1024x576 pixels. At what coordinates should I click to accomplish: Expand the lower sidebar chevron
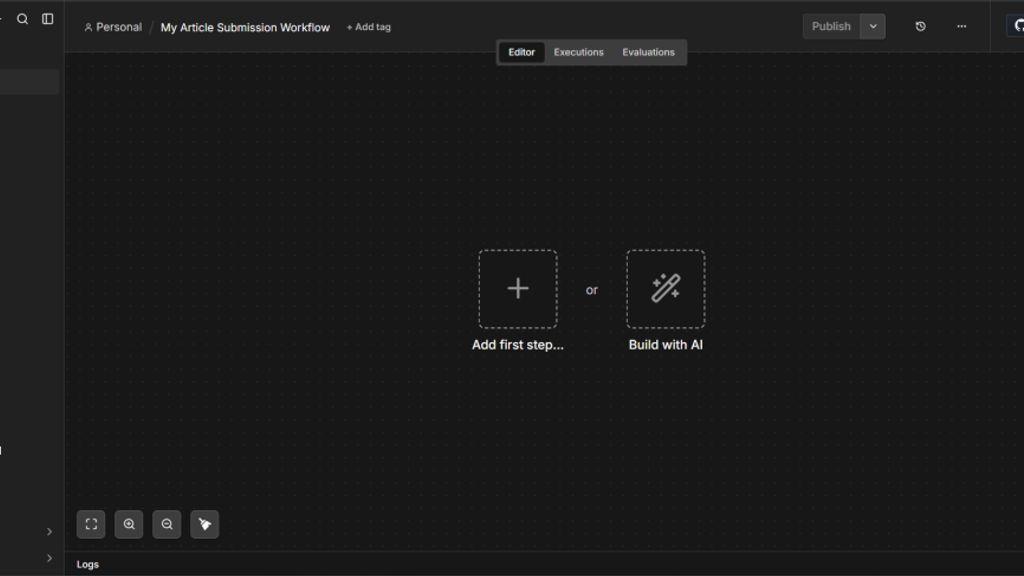(49, 558)
